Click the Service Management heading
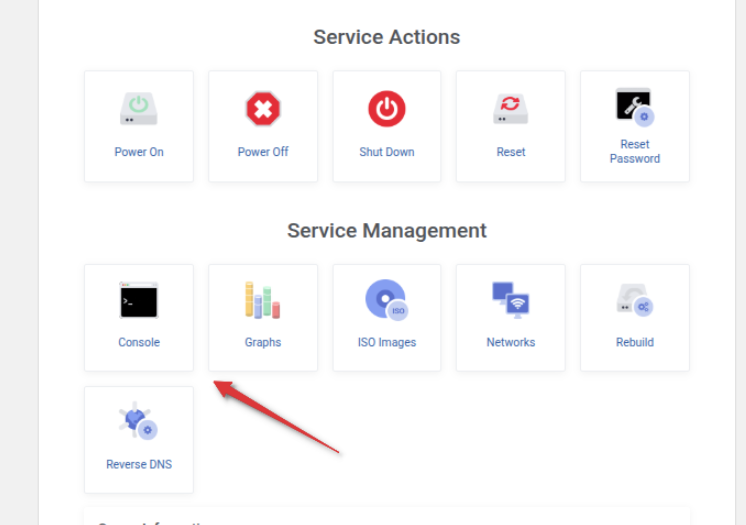Image resolution: width=746 pixels, height=525 pixels. point(387,231)
